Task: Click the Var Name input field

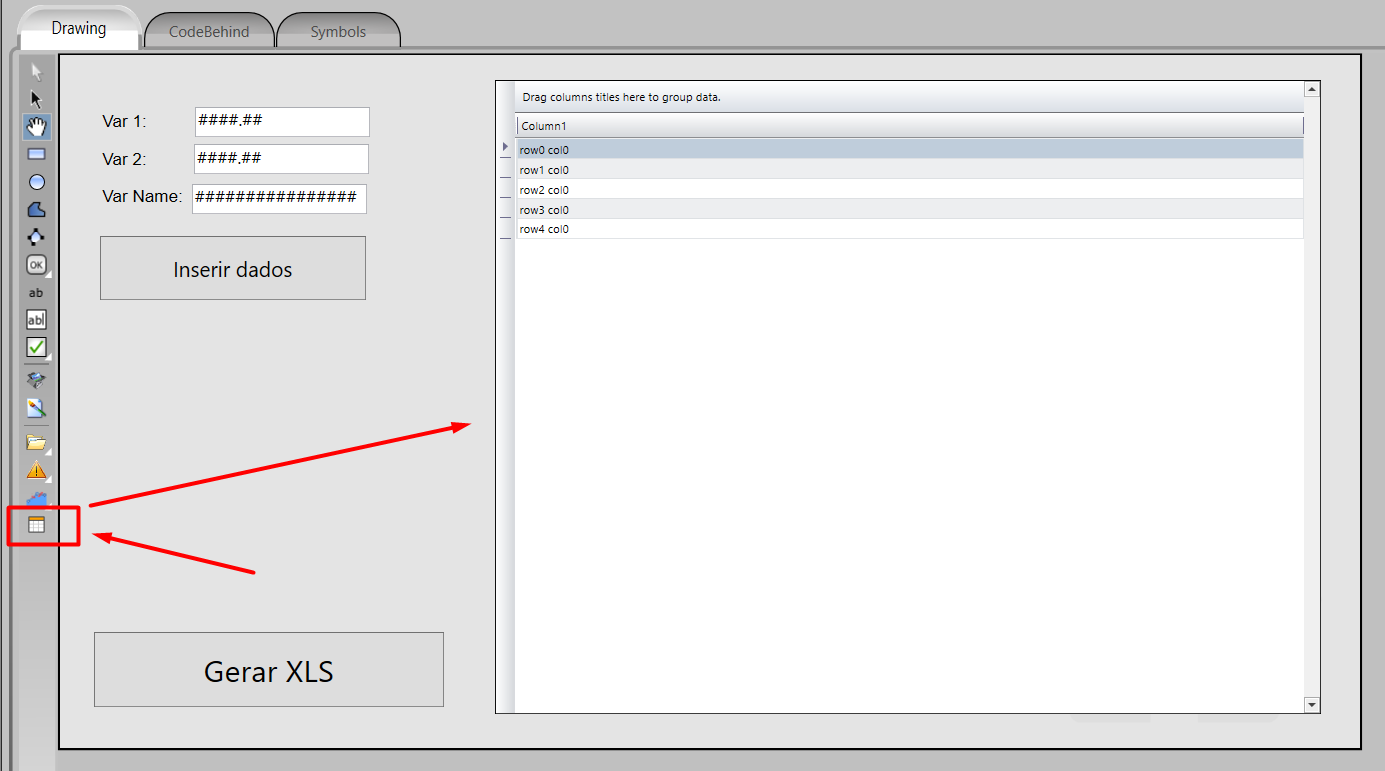Action: point(279,198)
